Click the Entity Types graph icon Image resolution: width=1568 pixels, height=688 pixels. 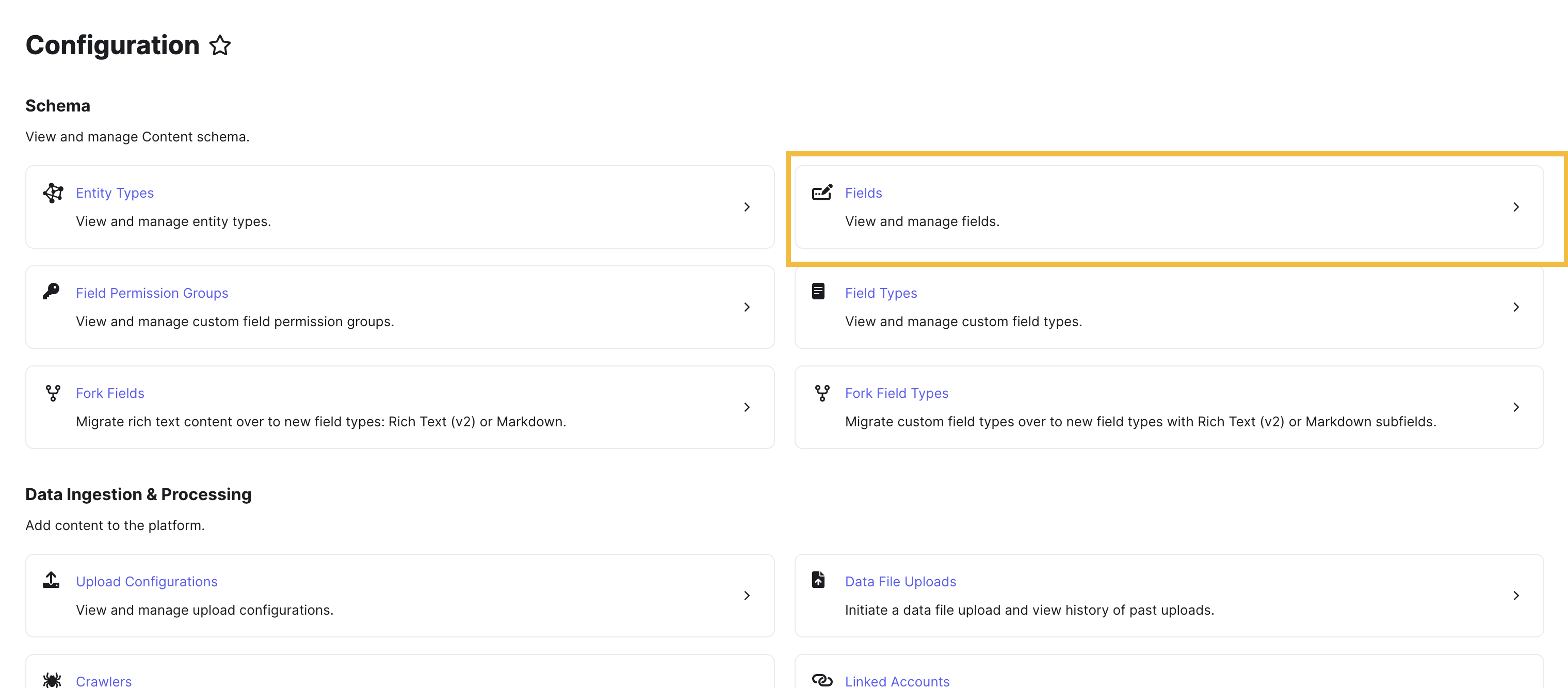click(53, 193)
